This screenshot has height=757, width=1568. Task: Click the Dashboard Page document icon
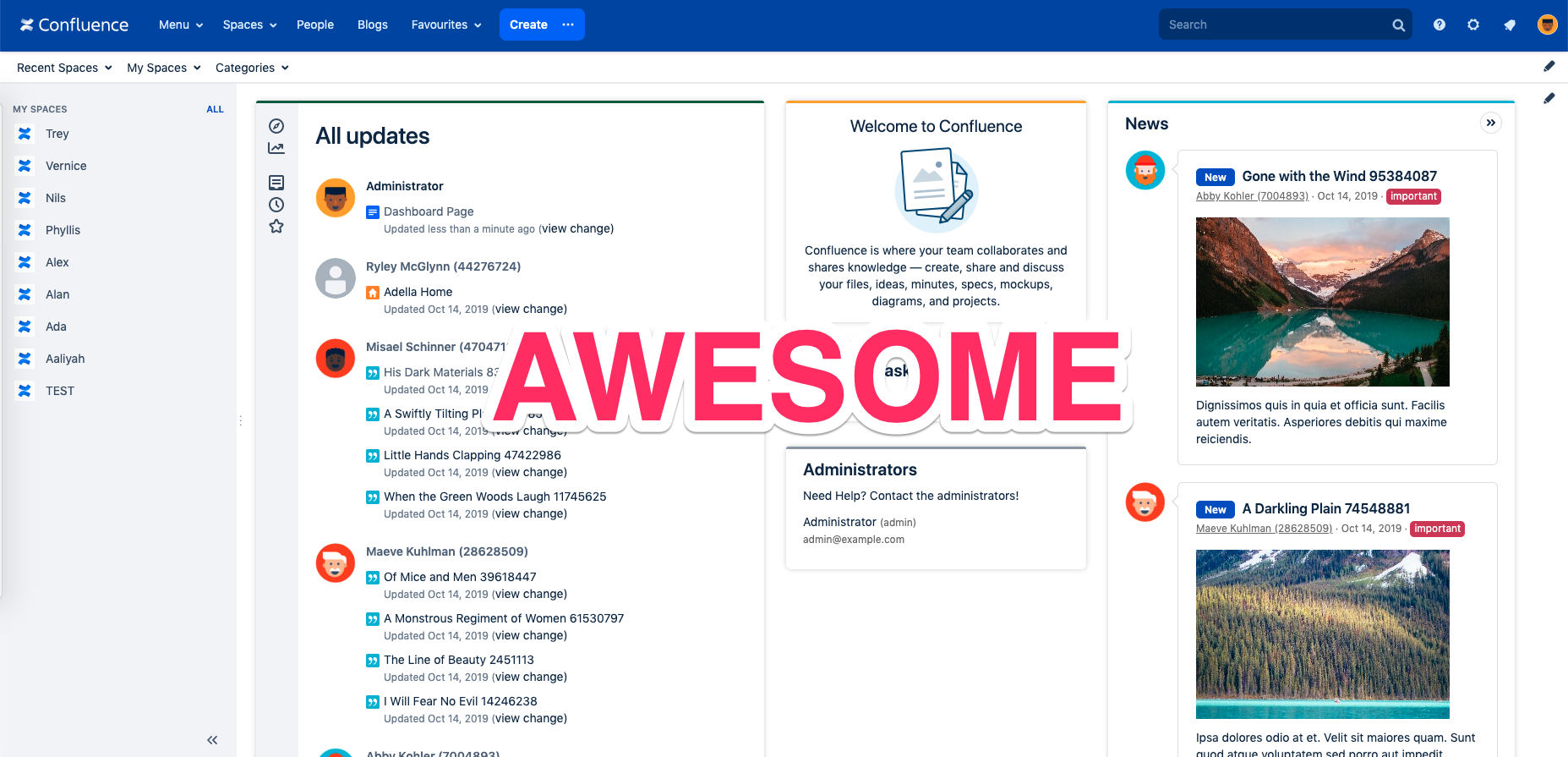point(373,212)
